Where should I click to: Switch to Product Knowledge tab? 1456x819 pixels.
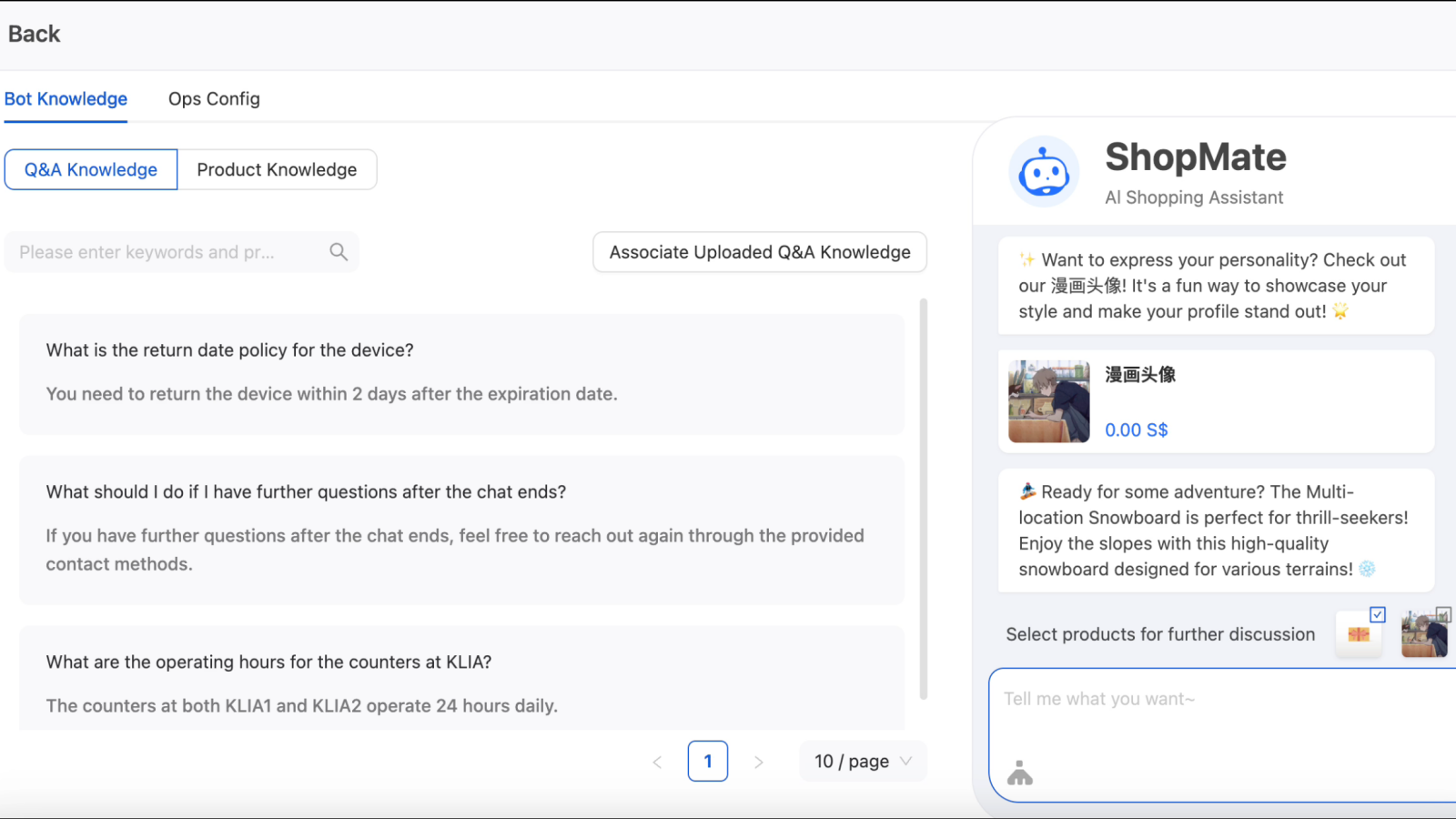point(277,170)
